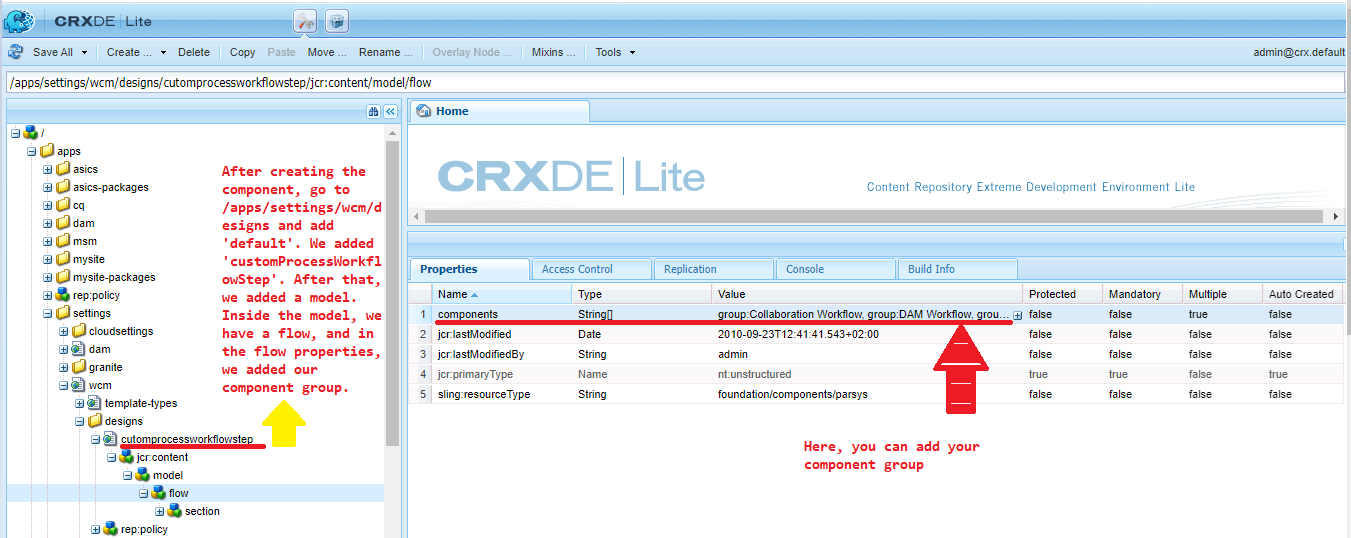Click the rep:policy icon under apps

click(62, 295)
